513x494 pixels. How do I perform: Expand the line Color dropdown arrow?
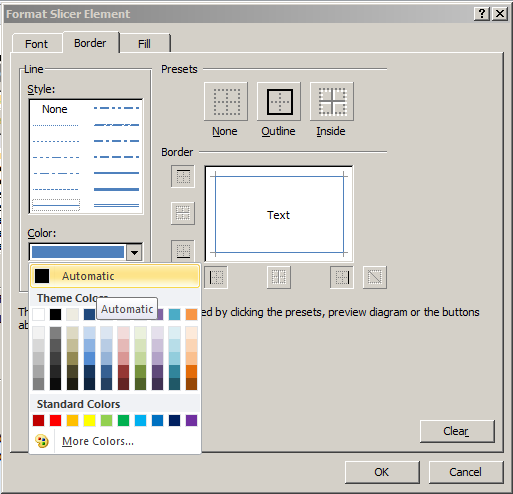(134, 252)
